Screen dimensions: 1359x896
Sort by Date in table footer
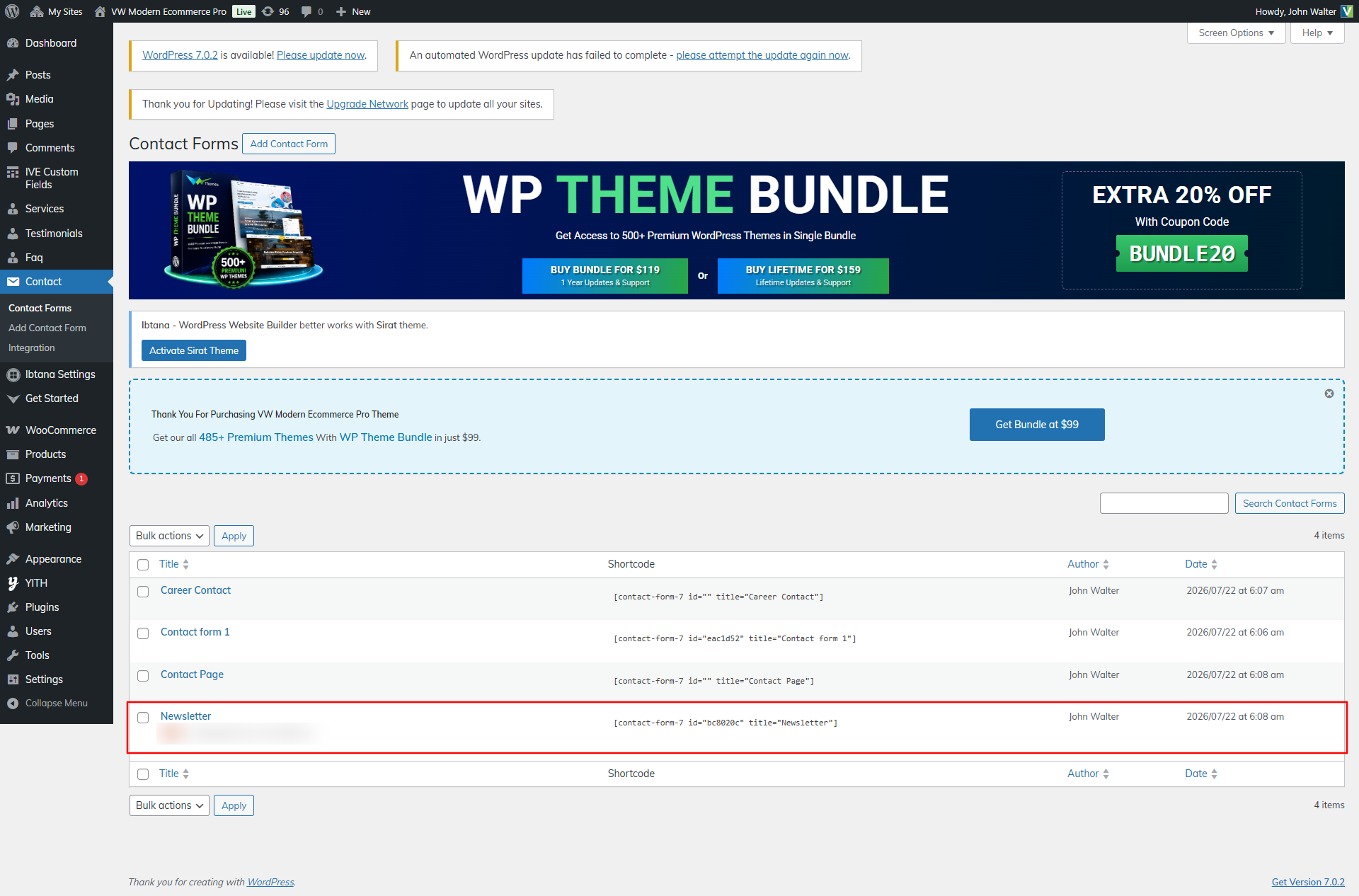tap(1201, 774)
